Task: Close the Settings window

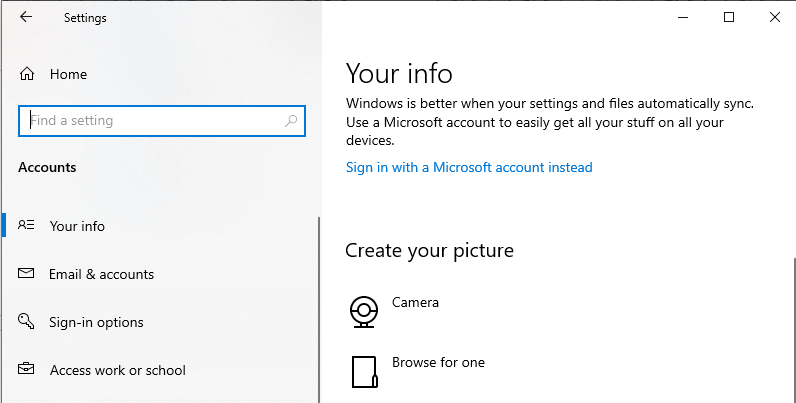Action: [x=774, y=17]
